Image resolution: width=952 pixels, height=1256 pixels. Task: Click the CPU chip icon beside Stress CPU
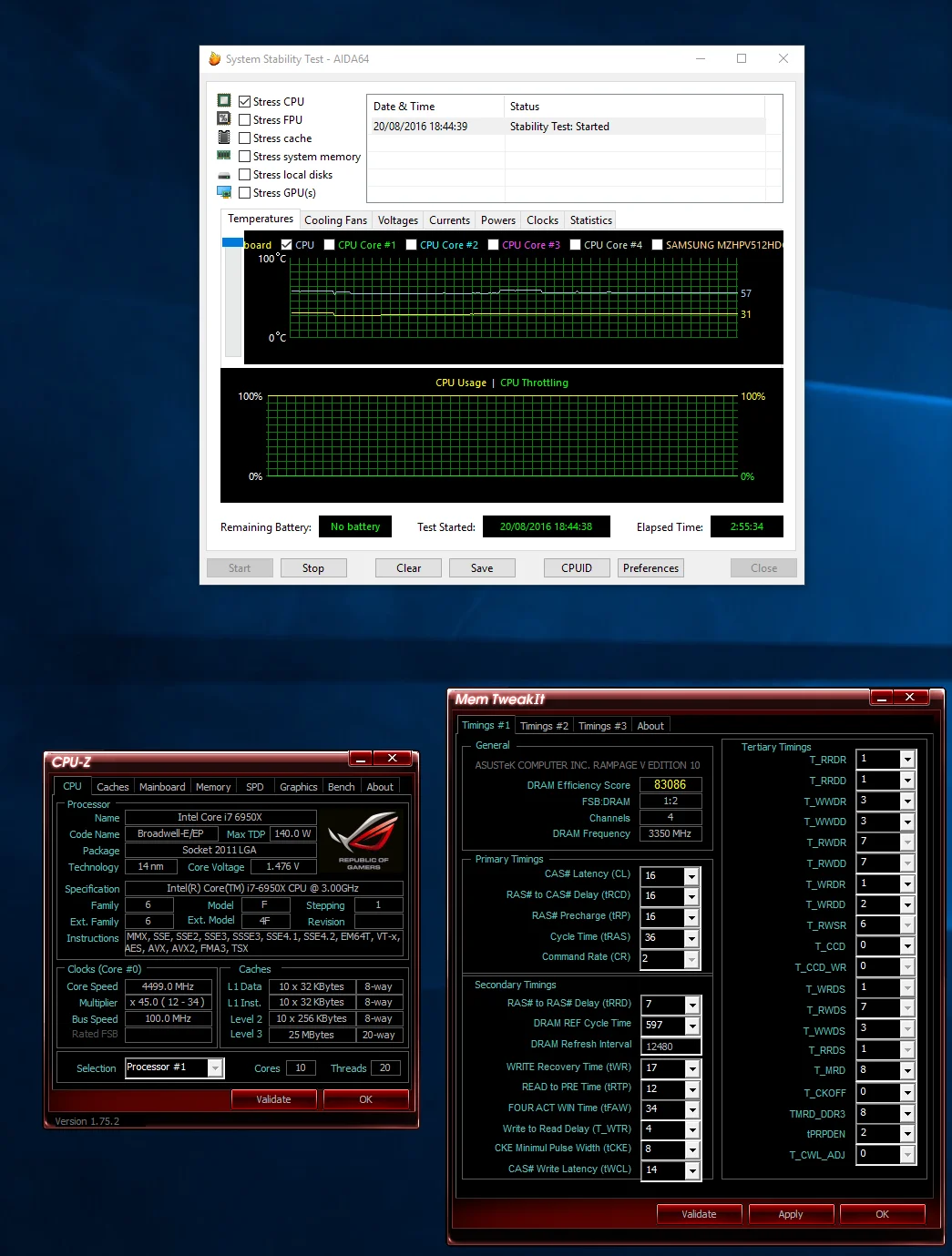point(224,100)
